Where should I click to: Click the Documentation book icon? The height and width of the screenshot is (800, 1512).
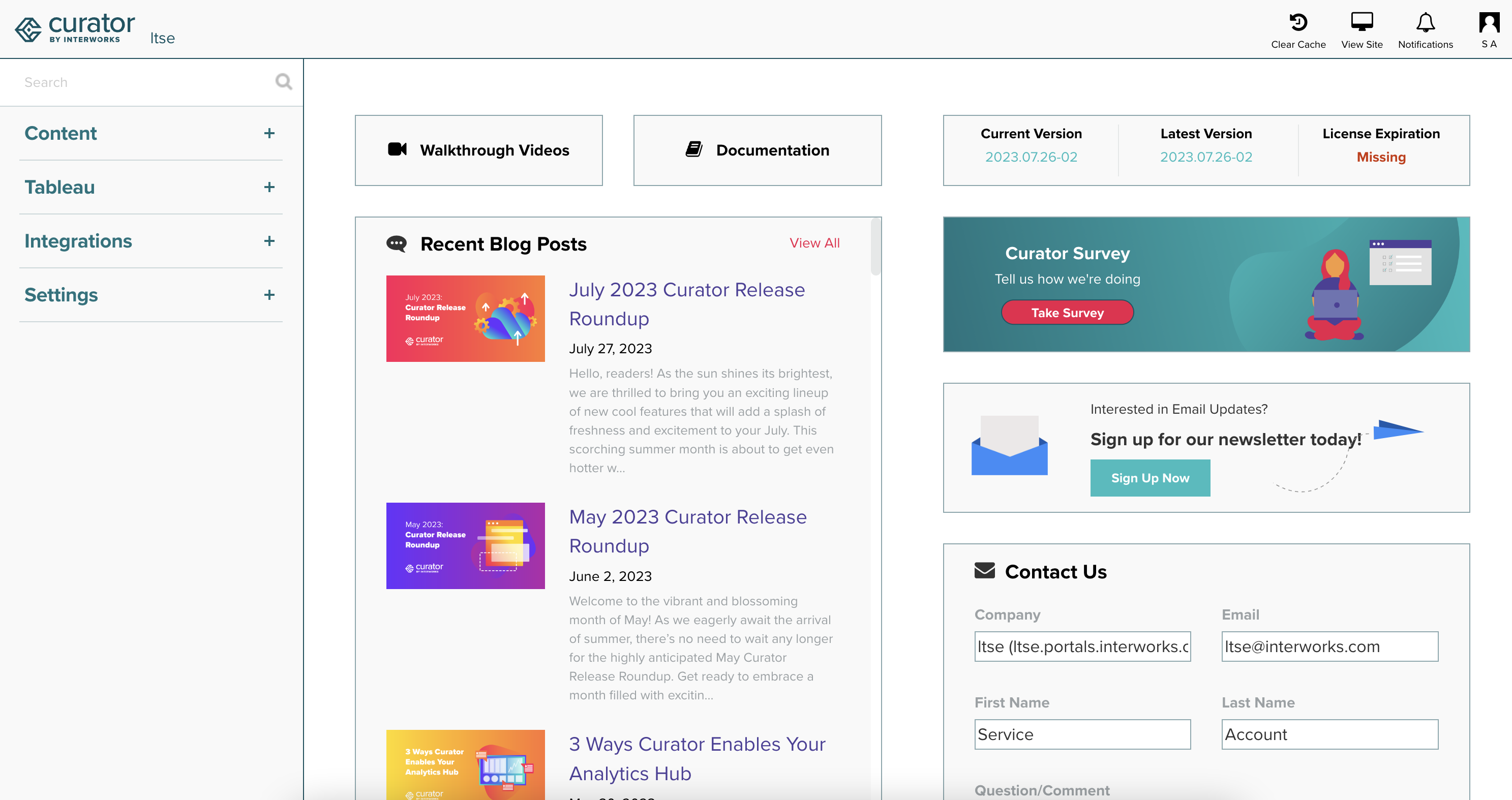click(x=694, y=149)
